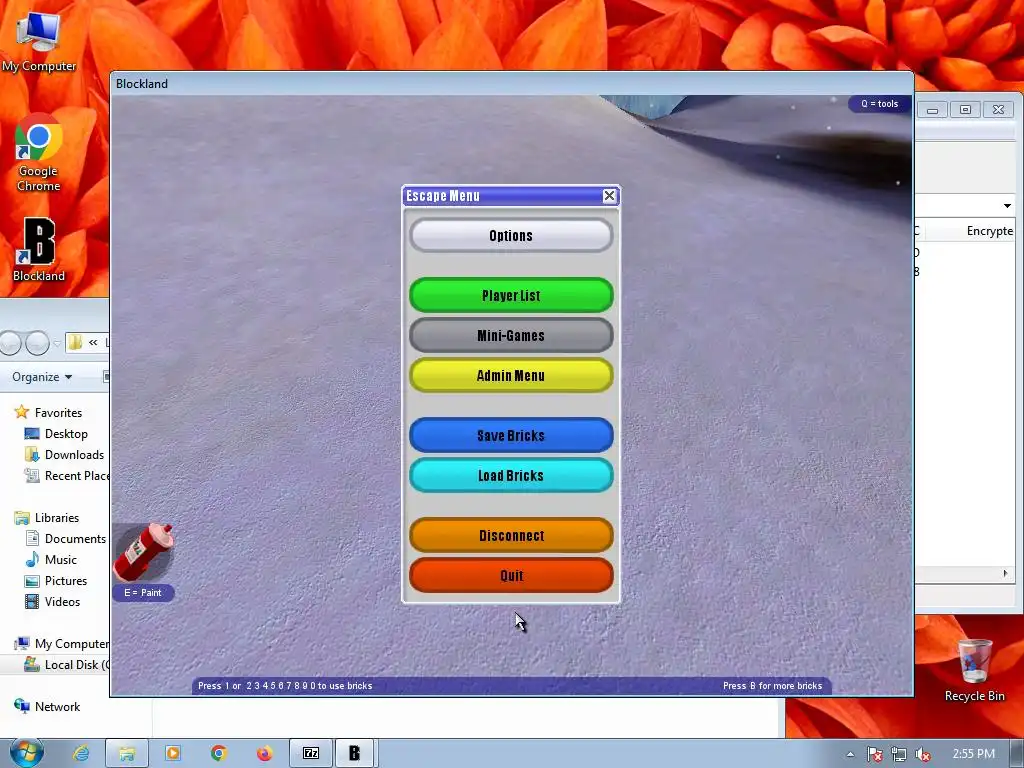Open the Explorer recent pages dropdown arrow
The height and width of the screenshot is (768, 1024).
click(x=57, y=343)
